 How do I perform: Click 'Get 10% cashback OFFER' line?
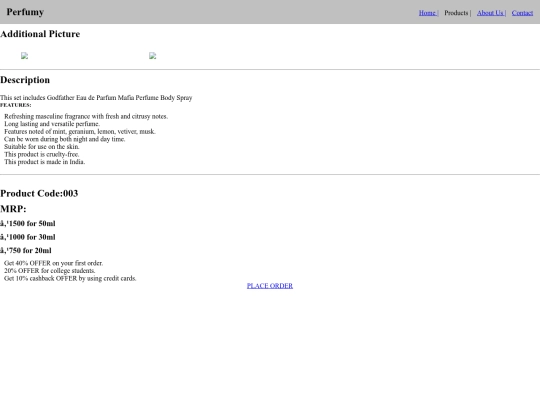[70, 278]
